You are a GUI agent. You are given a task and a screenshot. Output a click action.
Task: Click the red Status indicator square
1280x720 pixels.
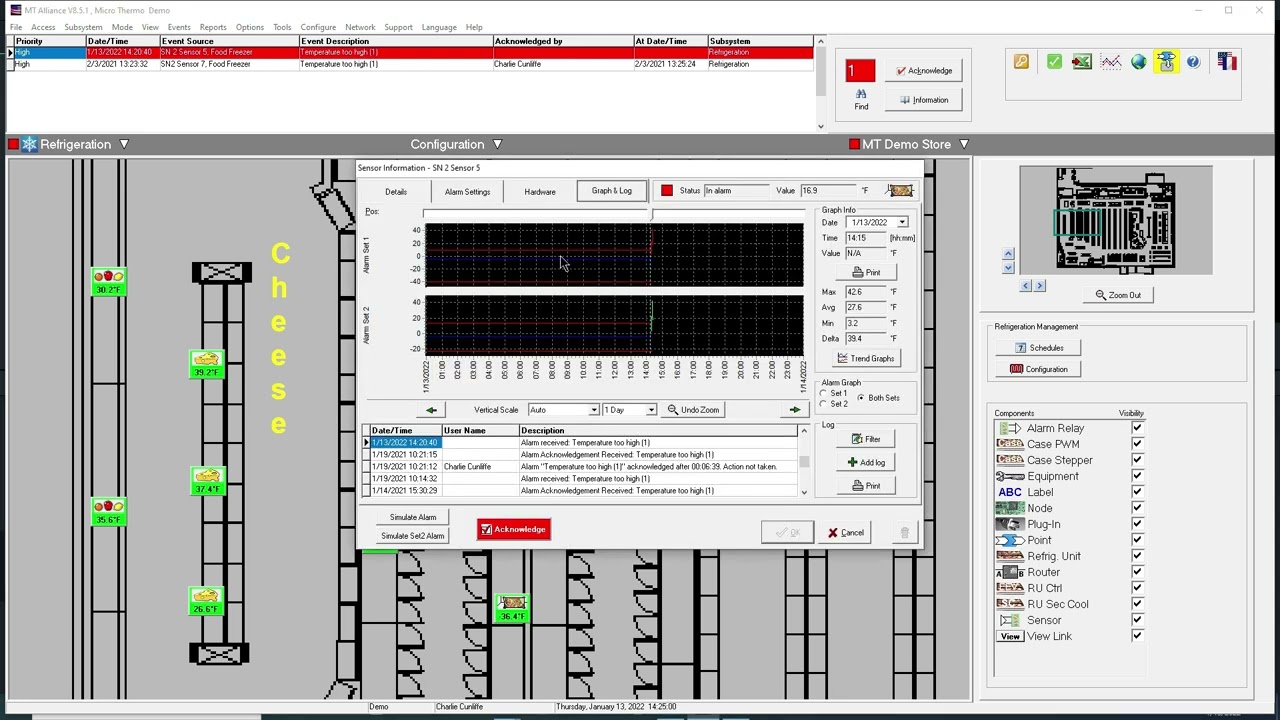[x=667, y=190]
